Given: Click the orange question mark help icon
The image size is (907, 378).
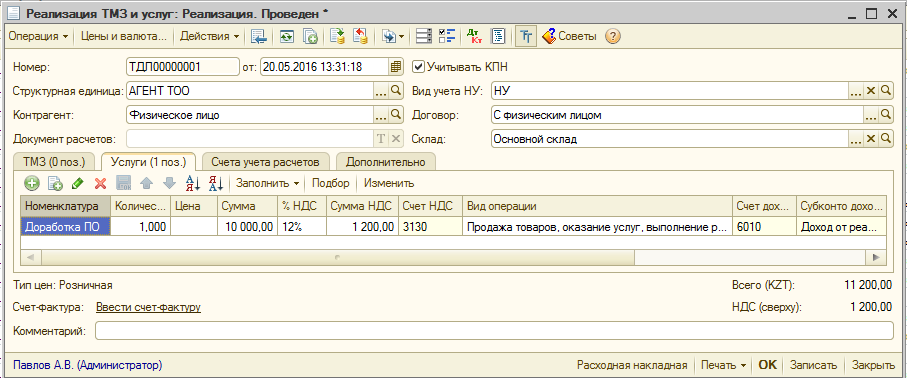Looking at the screenshot, I should [x=613, y=36].
